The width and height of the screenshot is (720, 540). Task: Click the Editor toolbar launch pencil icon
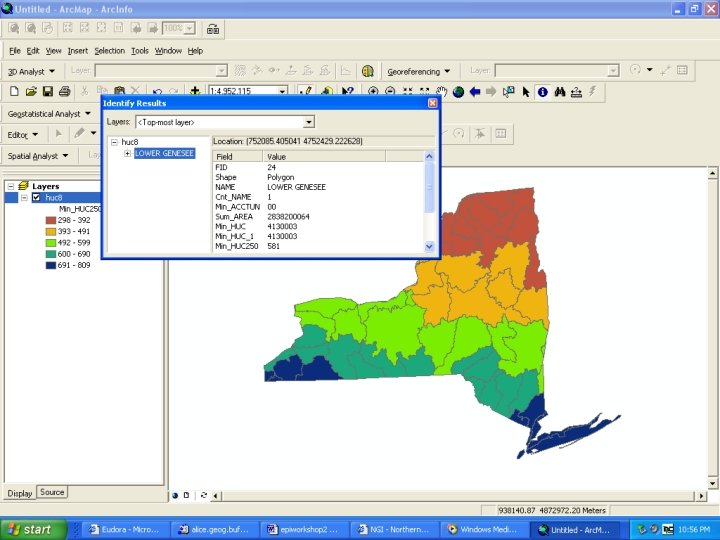click(305, 91)
